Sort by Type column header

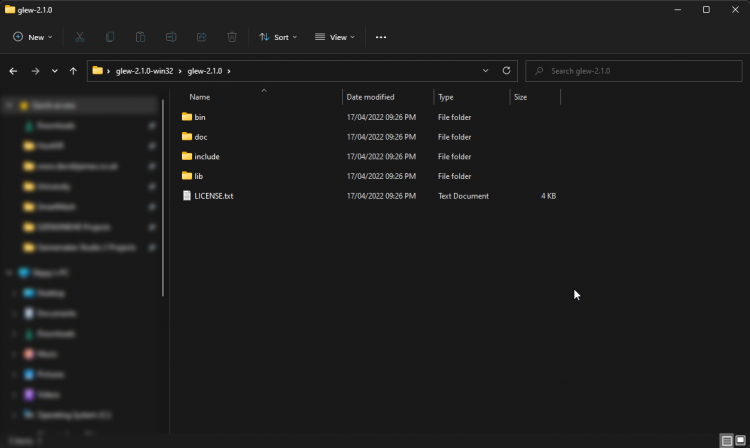(445, 97)
